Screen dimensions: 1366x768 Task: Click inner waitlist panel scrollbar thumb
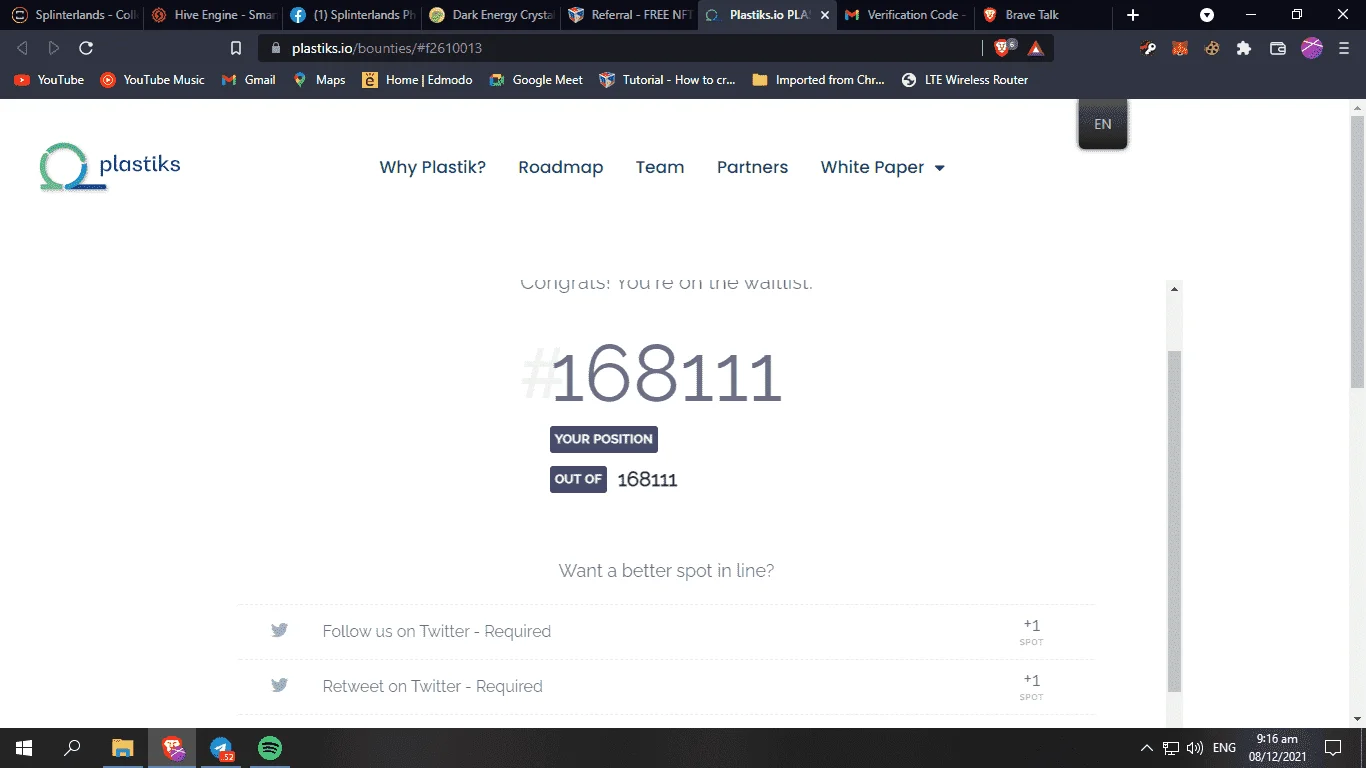click(x=1175, y=520)
